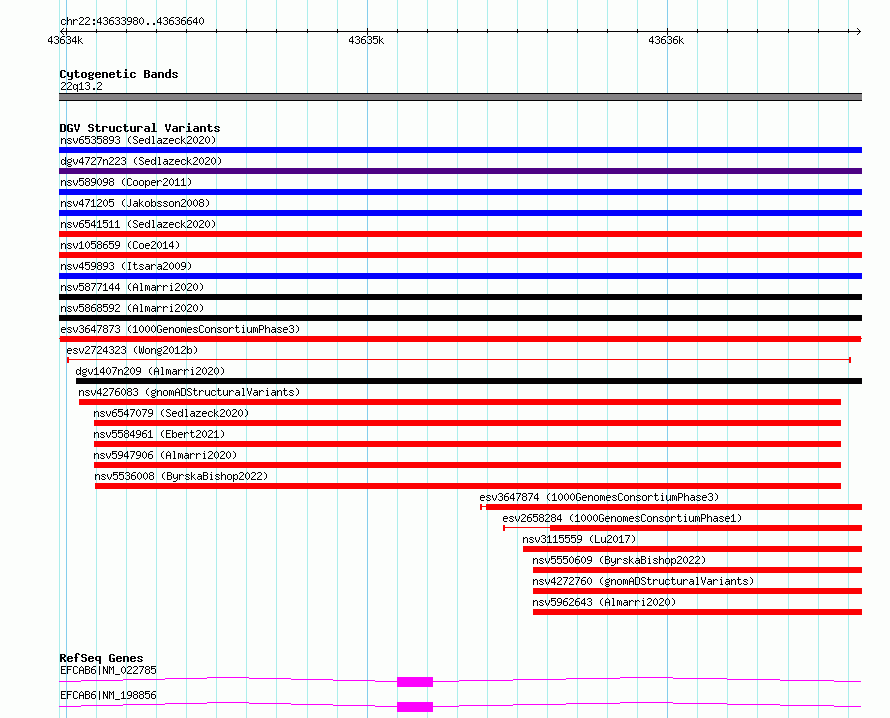Screen dimensions: 890x718
Task: Select the EFCAB6 NM_198856 magenta exon block
Action: pyautogui.click(x=415, y=707)
